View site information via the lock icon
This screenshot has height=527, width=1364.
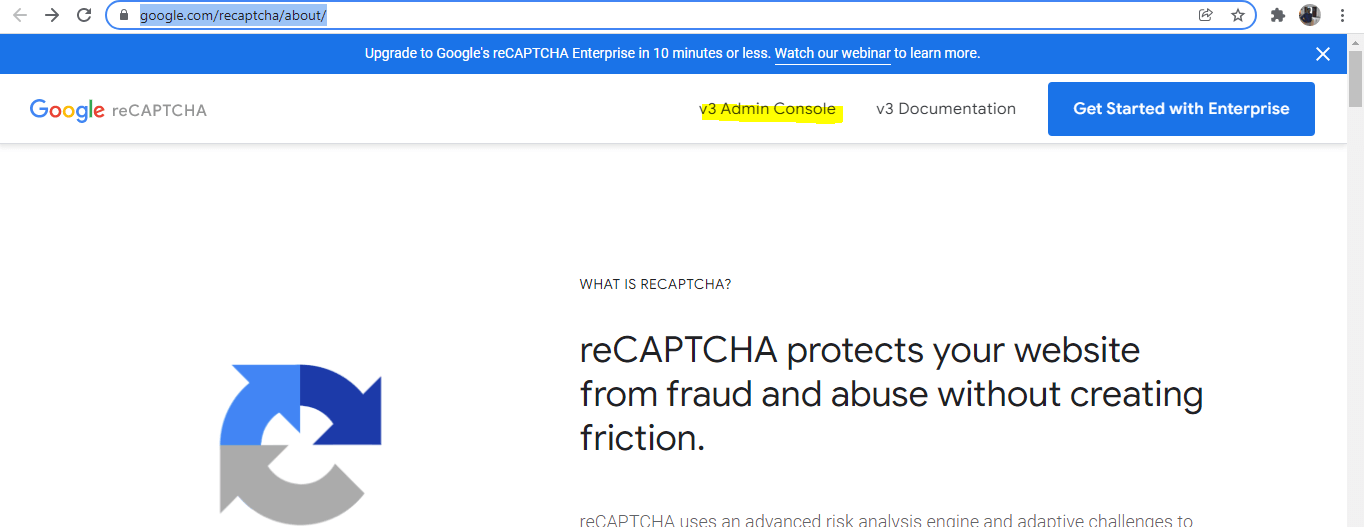click(x=124, y=16)
